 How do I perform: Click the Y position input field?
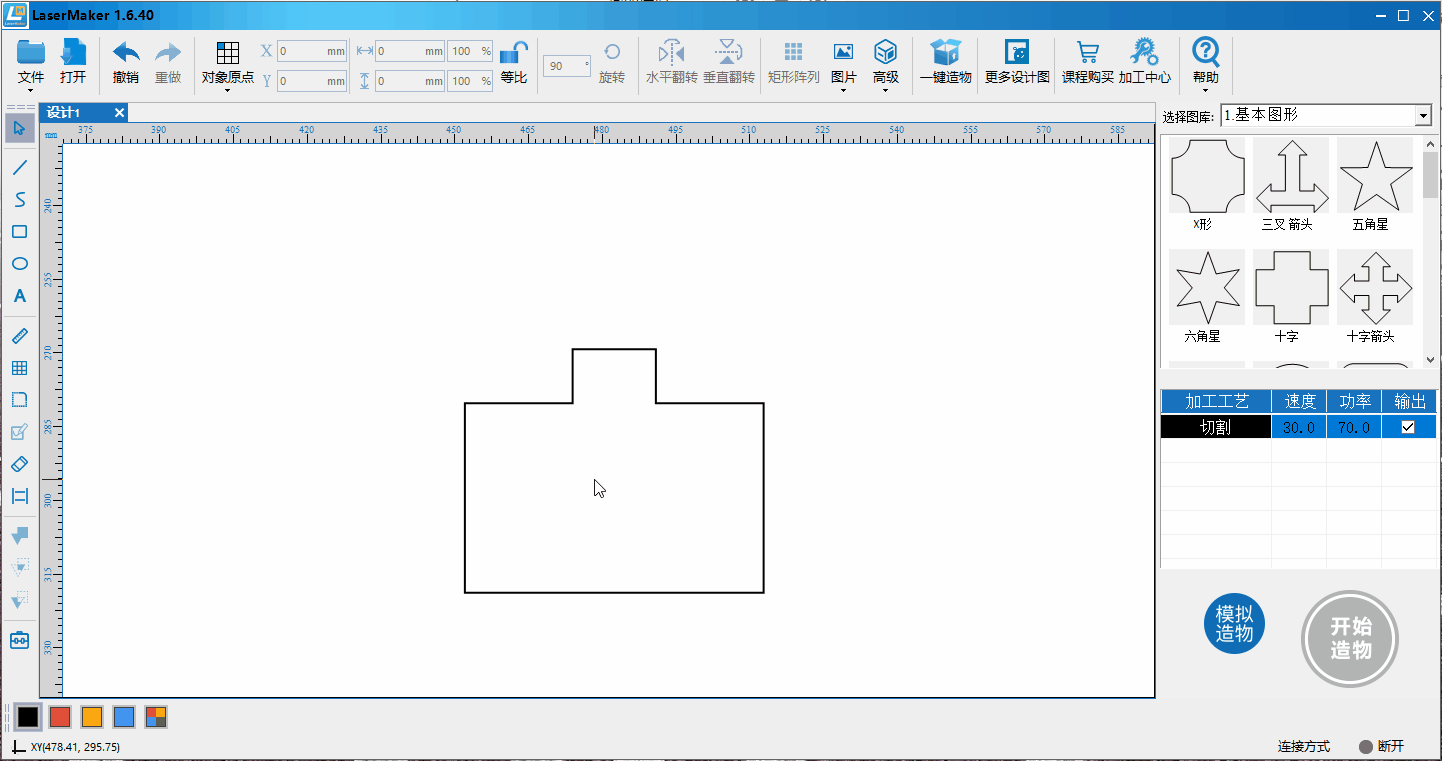[312, 81]
